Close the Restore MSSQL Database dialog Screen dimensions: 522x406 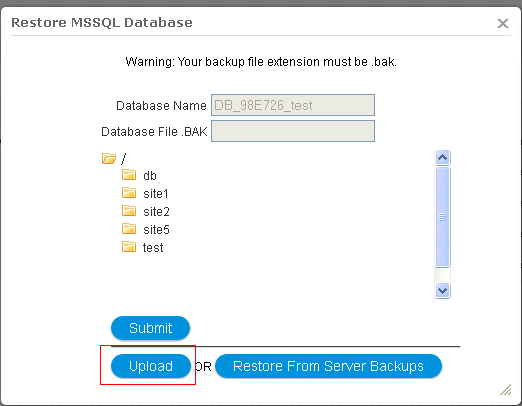pos(503,23)
